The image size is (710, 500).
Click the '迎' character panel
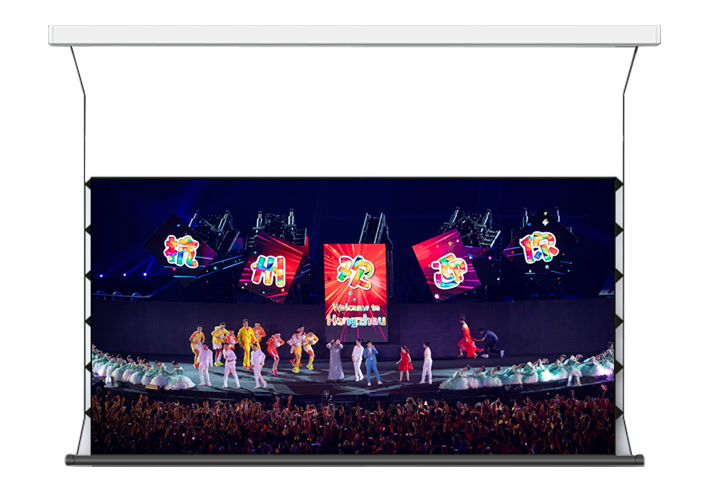[x=447, y=264]
